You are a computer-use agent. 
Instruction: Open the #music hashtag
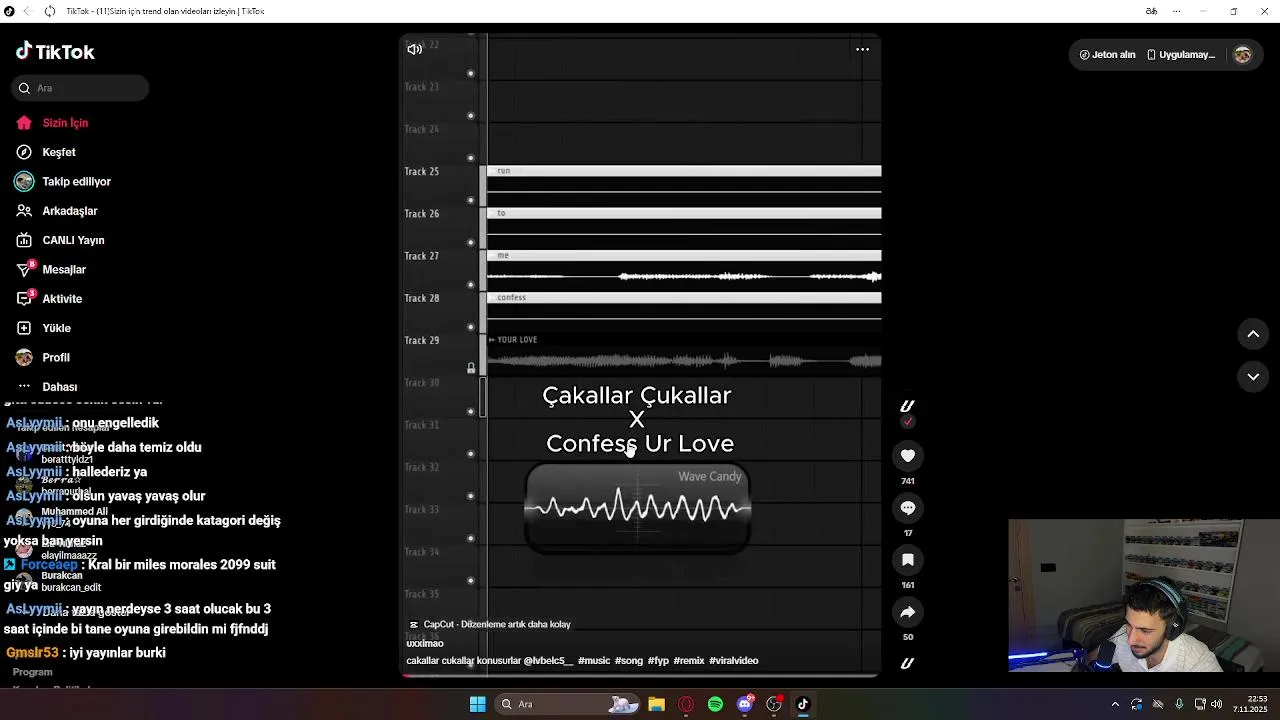pyautogui.click(x=594, y=661)
